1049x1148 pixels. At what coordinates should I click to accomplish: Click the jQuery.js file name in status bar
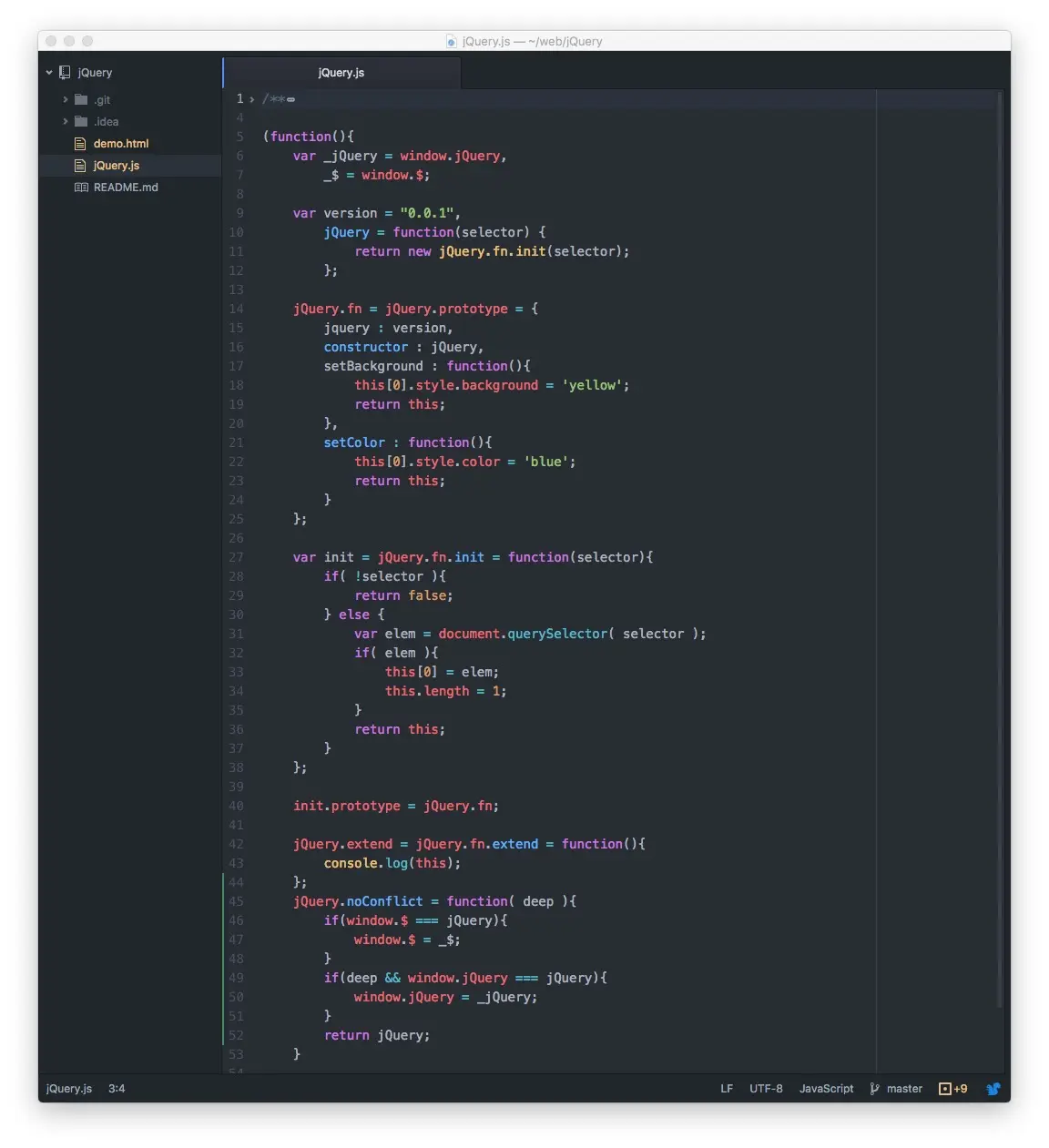click(x=69, y=1089)
